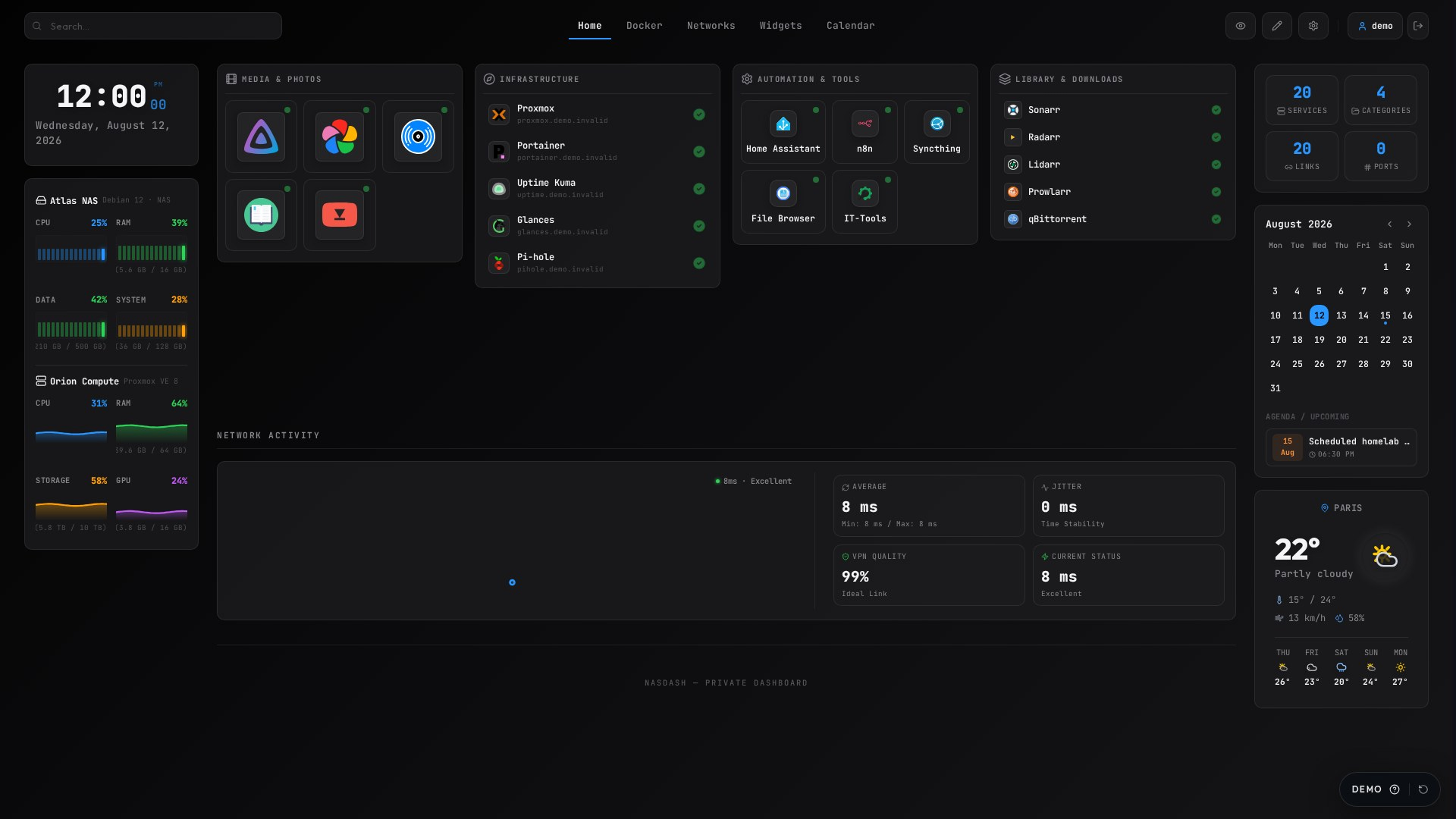This screenshot has width=1456, height=819.
Task: Go to next month in calendar
Action: 1410,224
